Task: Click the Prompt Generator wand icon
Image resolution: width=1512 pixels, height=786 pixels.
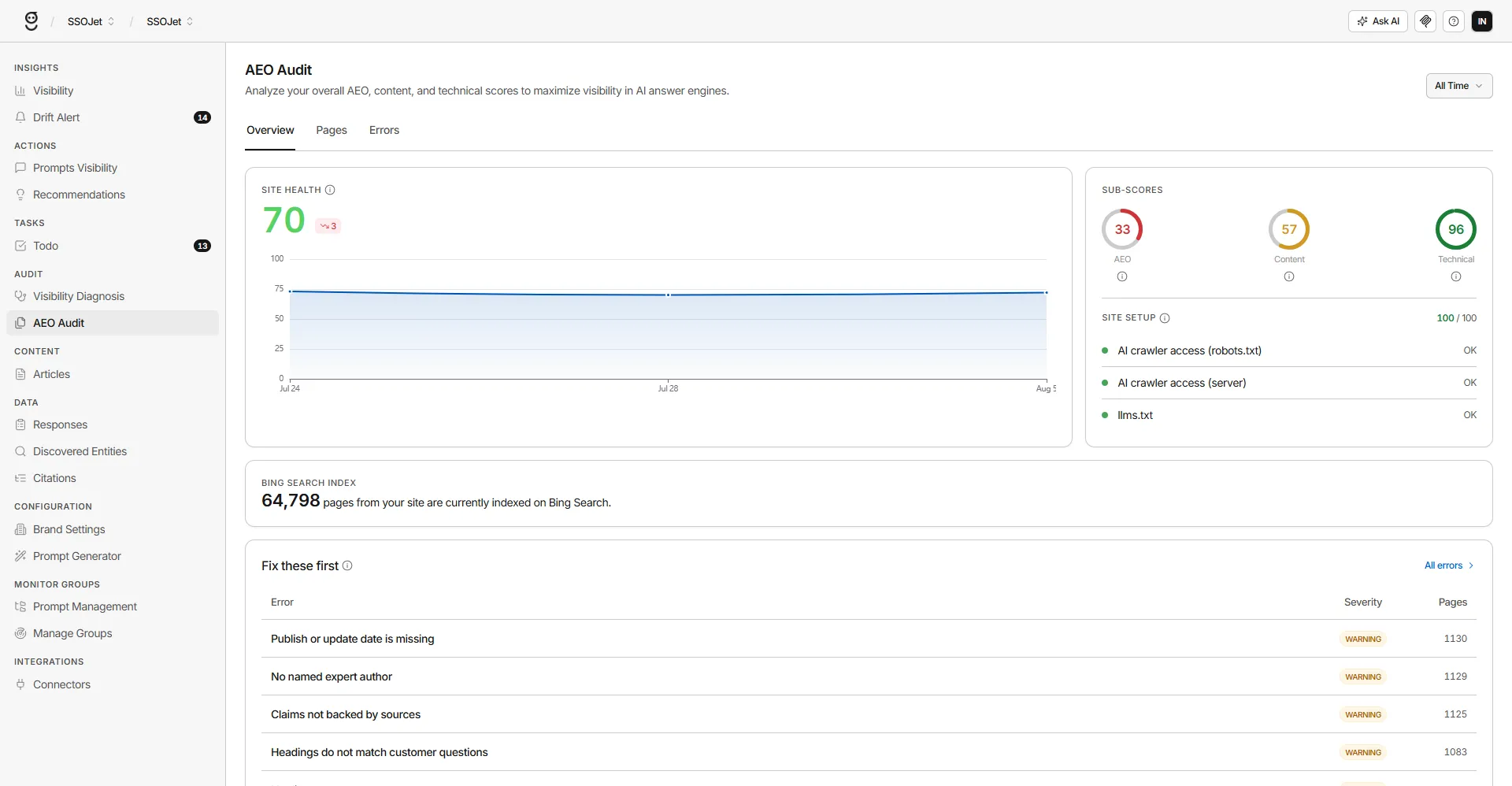Action: (x=20, y=556)
